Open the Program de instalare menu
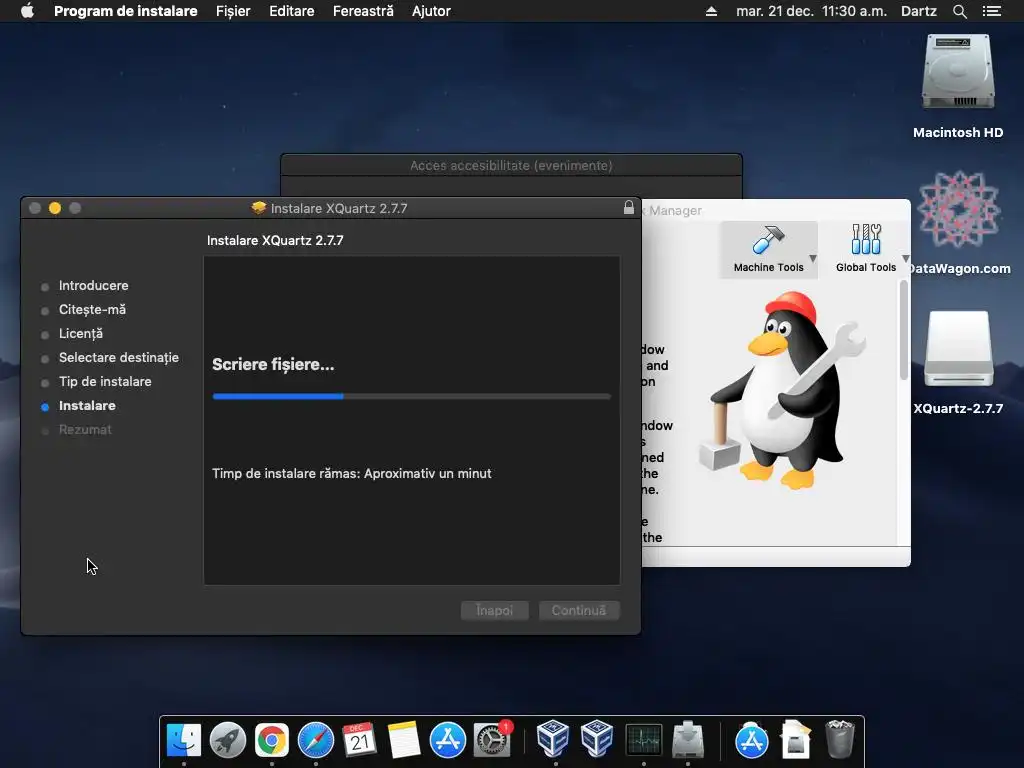Viewport: 1024px width, 768px height. point(125,11)
